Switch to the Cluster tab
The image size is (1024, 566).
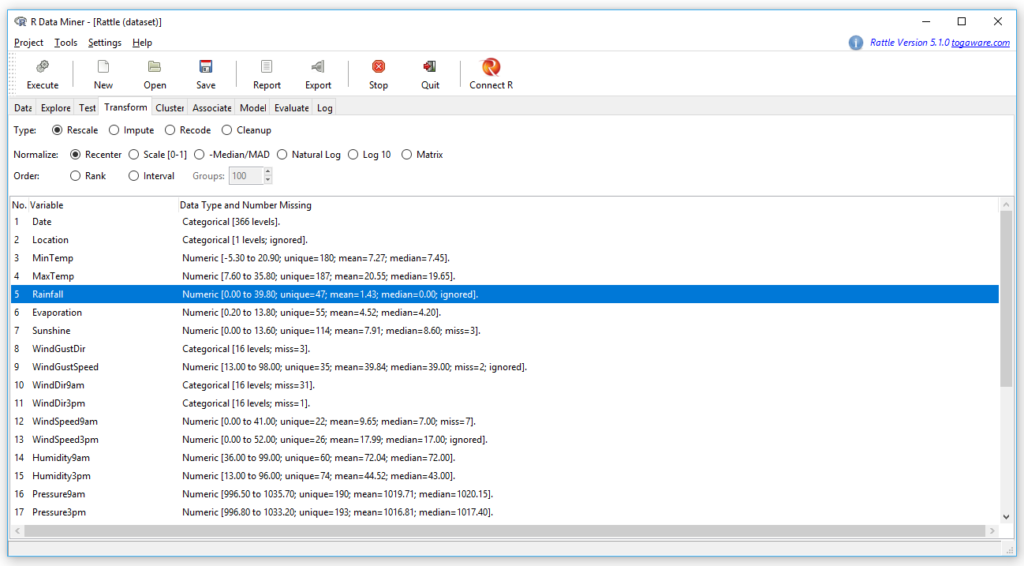pyautogui.click(x=170, y=108)
